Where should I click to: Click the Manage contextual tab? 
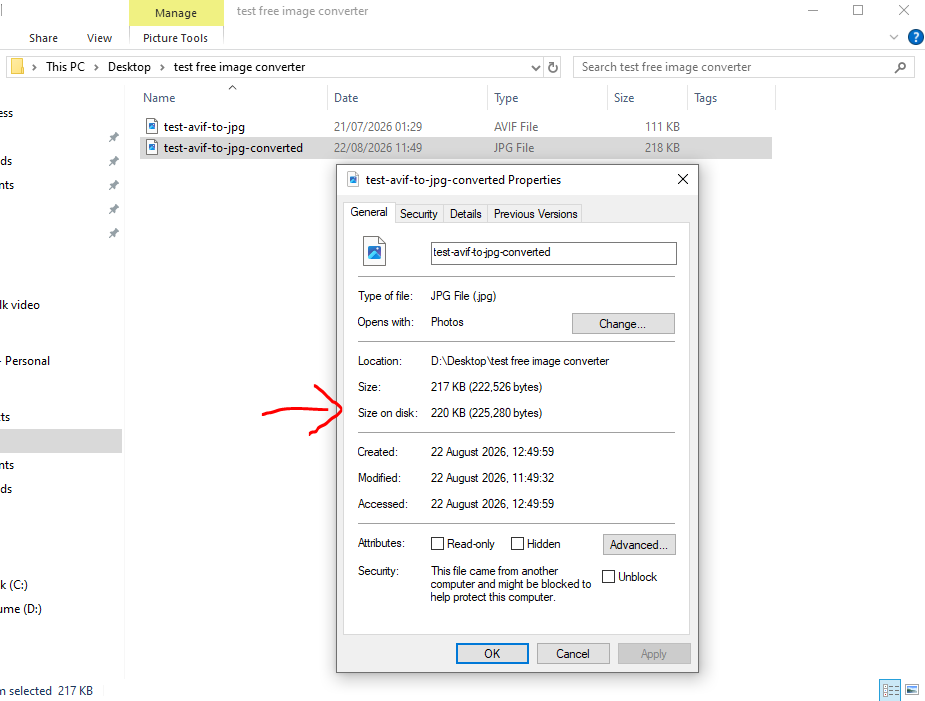[x=176, y=13]
